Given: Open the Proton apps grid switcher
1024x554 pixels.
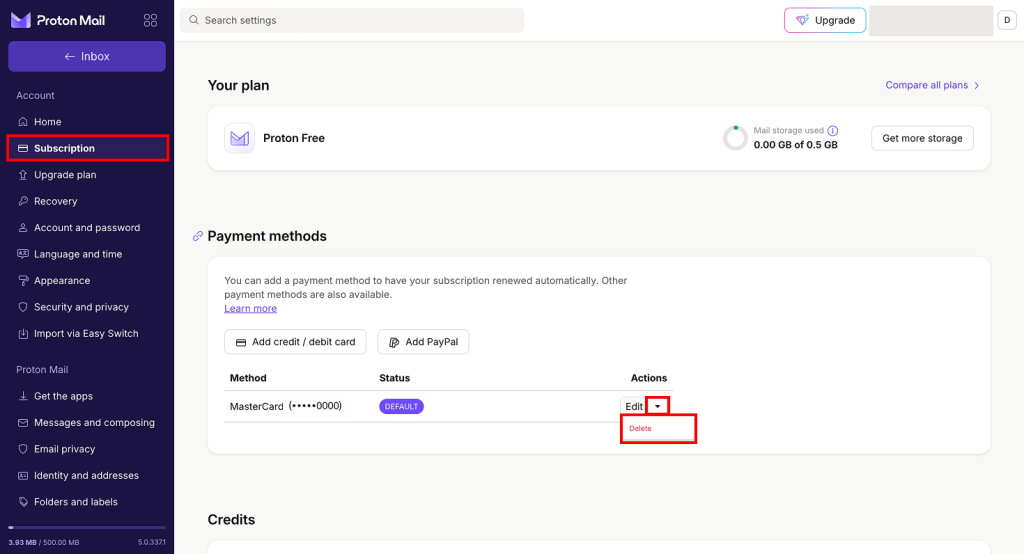Looking at the screenshot, I should tap(151, 20).
